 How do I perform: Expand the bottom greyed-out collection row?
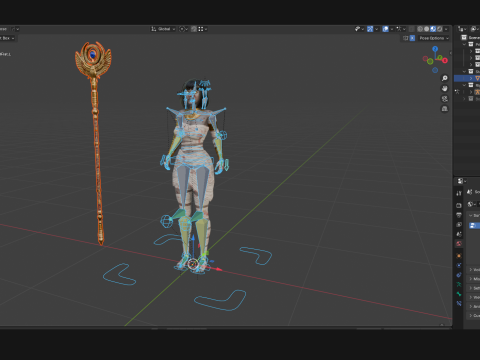(464, 99)
